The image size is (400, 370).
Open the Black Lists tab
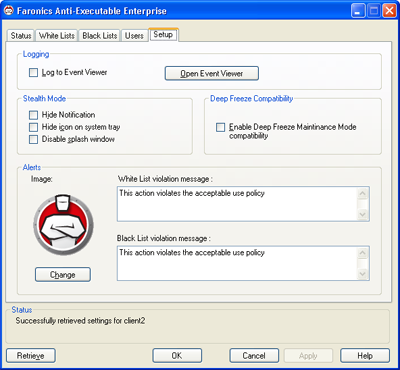100,36
